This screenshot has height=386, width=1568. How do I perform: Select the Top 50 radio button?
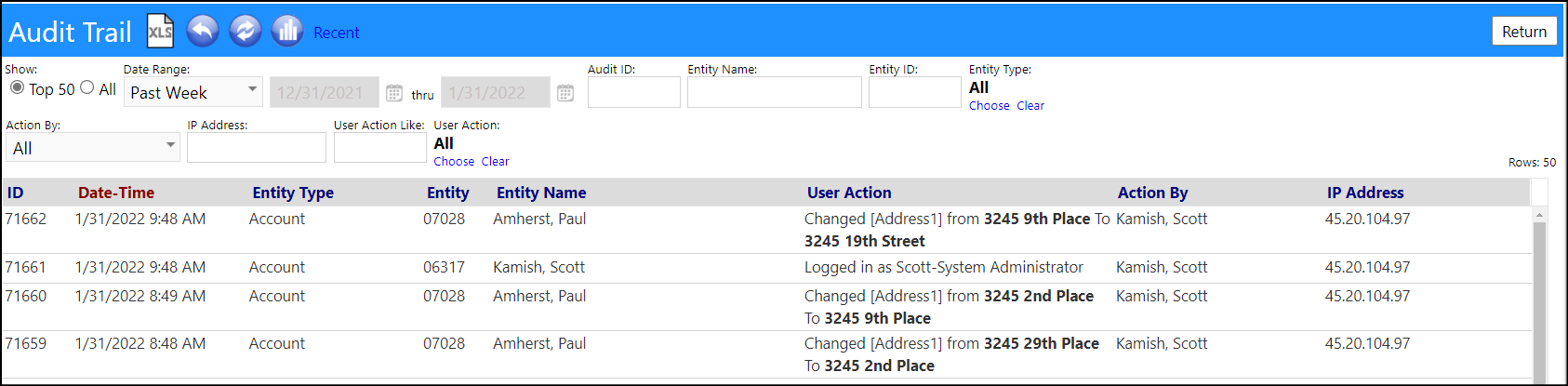point(17,87)
